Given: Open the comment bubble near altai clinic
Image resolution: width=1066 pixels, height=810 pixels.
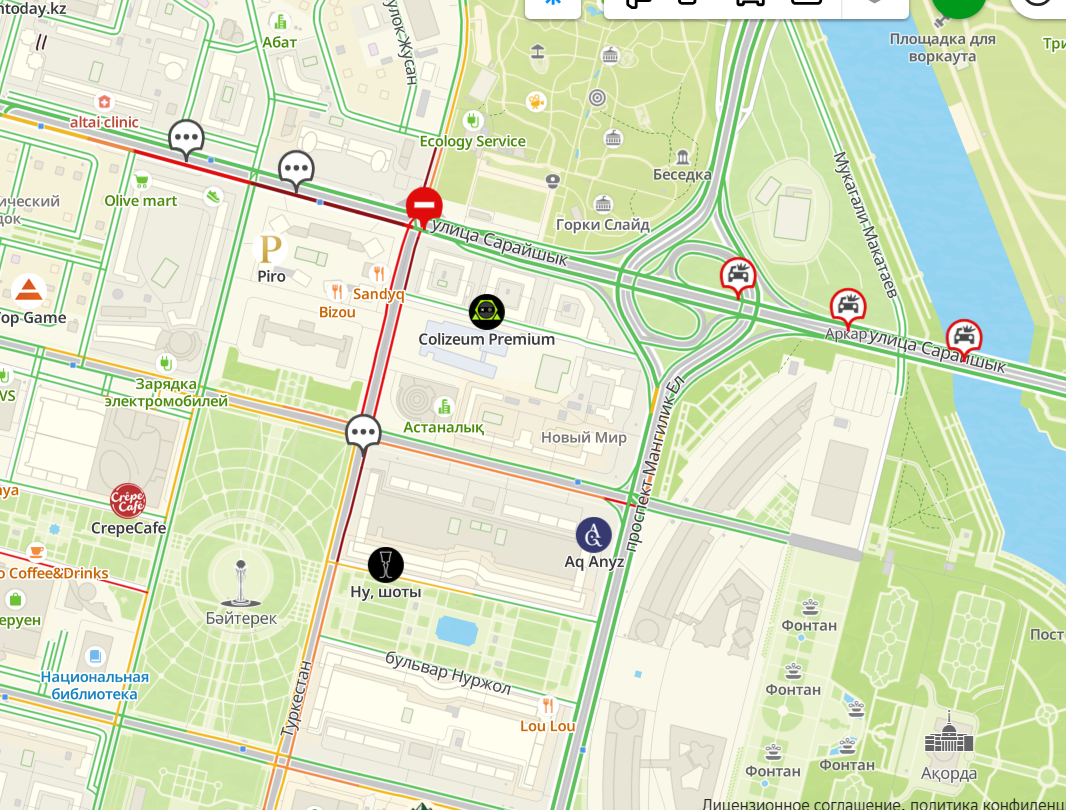Looking at the screenshot, I should (186, 139).
